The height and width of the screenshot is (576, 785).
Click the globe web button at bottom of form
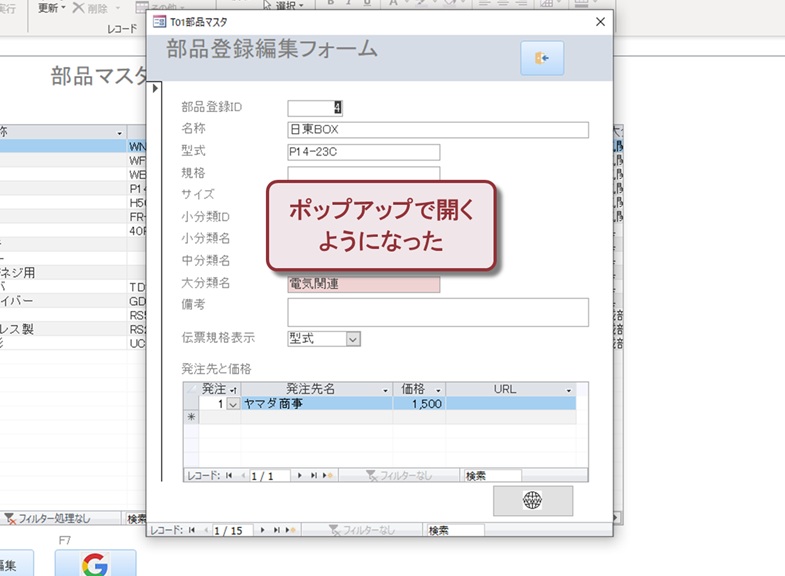click(x=532, y=501)
